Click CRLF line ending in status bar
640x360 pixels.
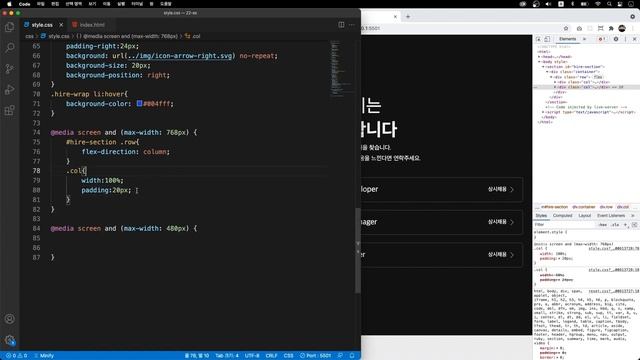pyautogui.click(x=271, y=356)
